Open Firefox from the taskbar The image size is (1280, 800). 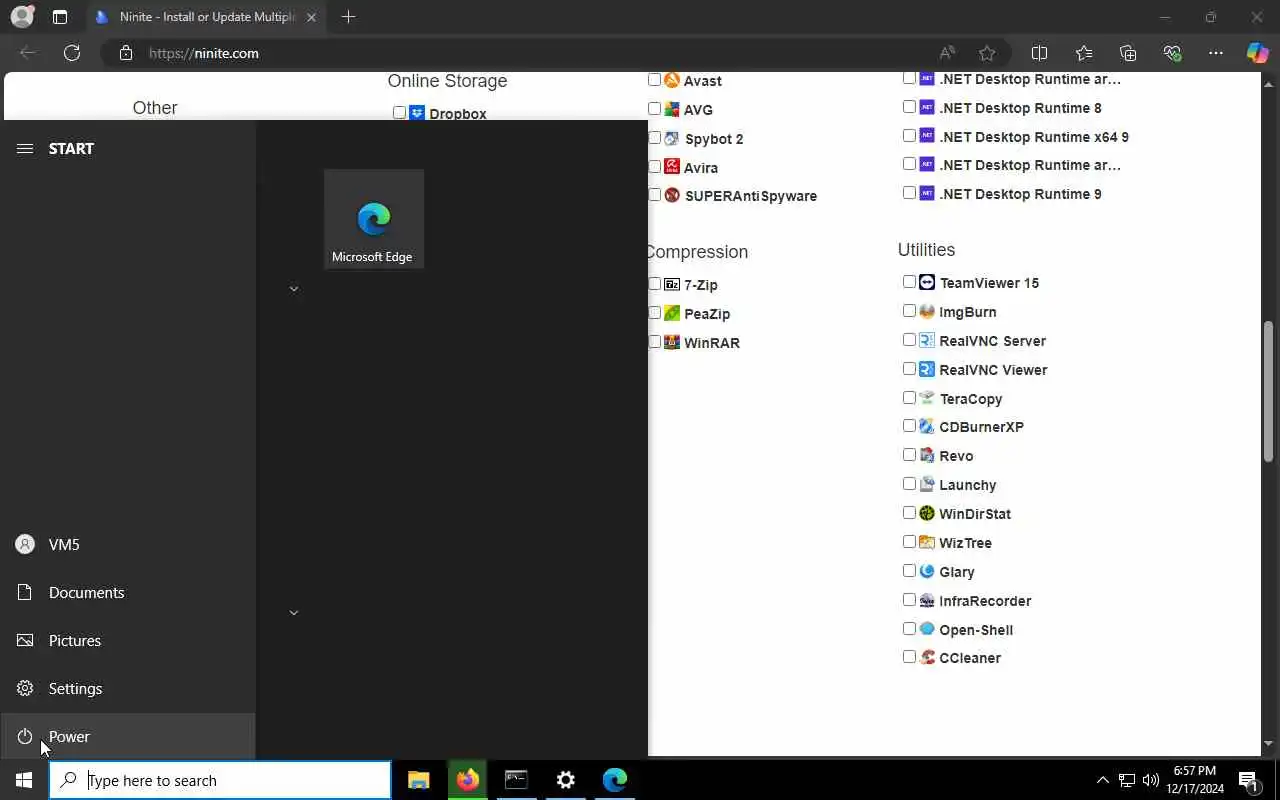[x=468, y=780]
